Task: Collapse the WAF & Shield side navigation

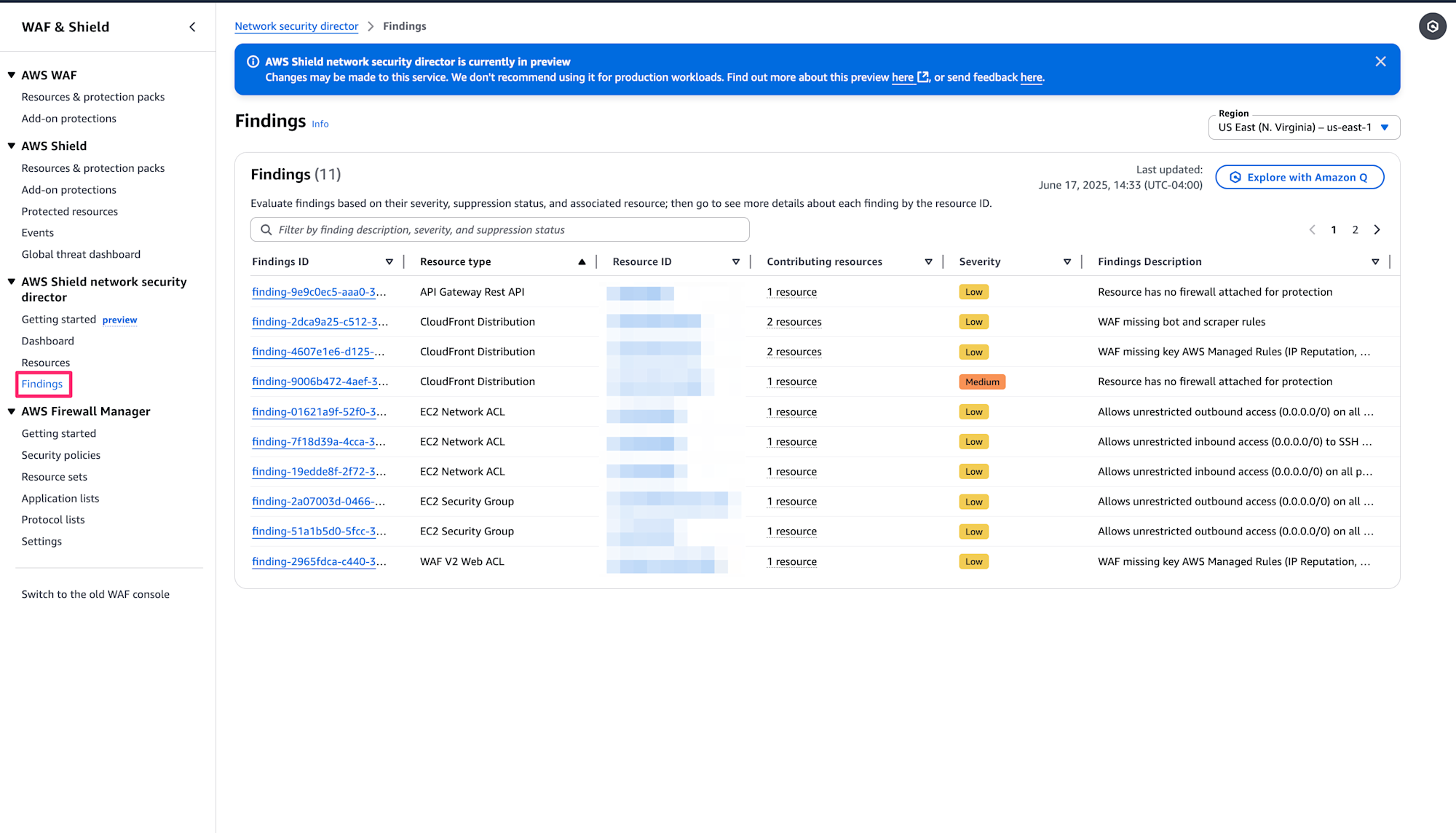Action: pos(192,27)
